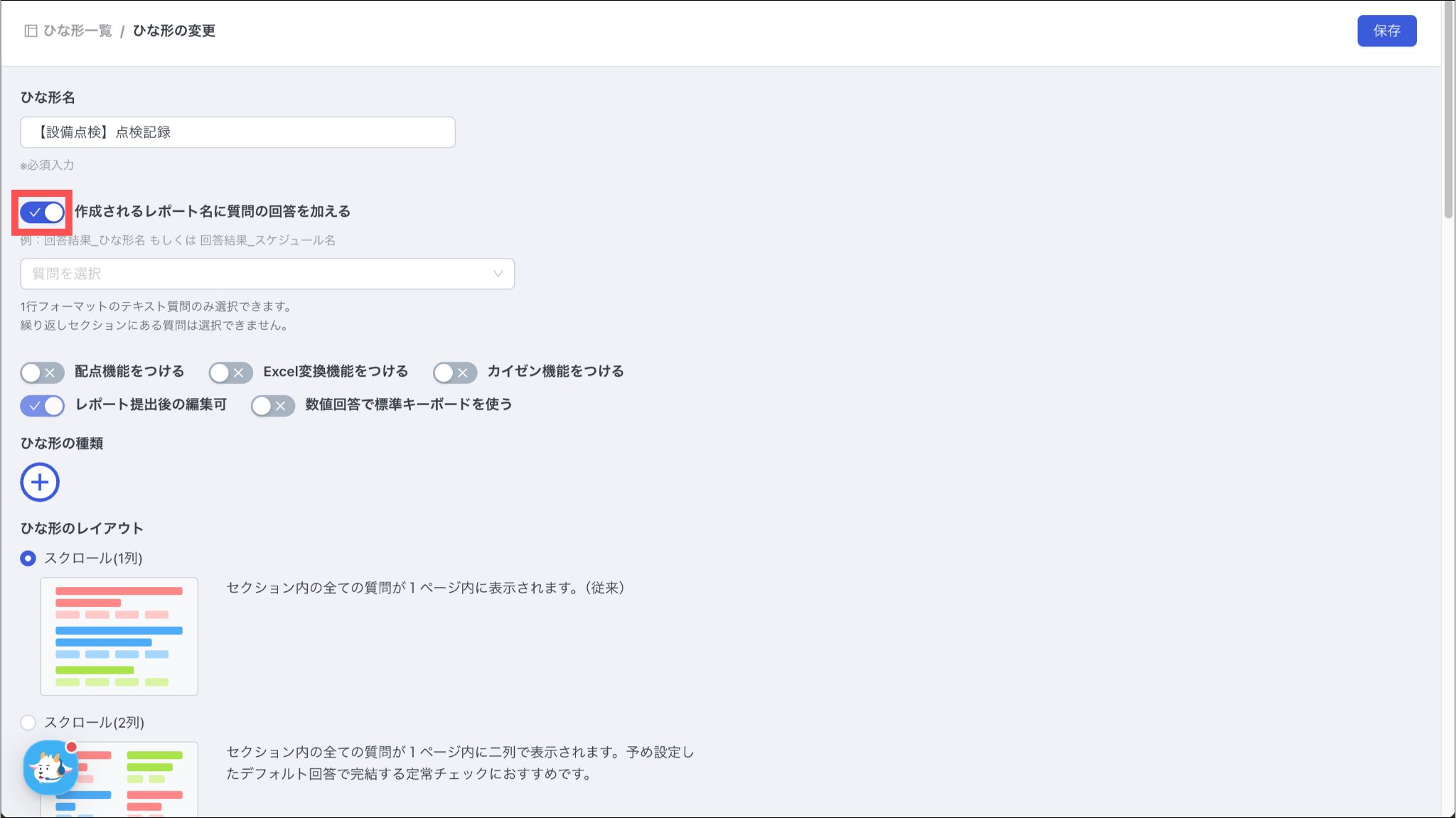Click the one-column layout preview thumbnail

coord(119,636)
